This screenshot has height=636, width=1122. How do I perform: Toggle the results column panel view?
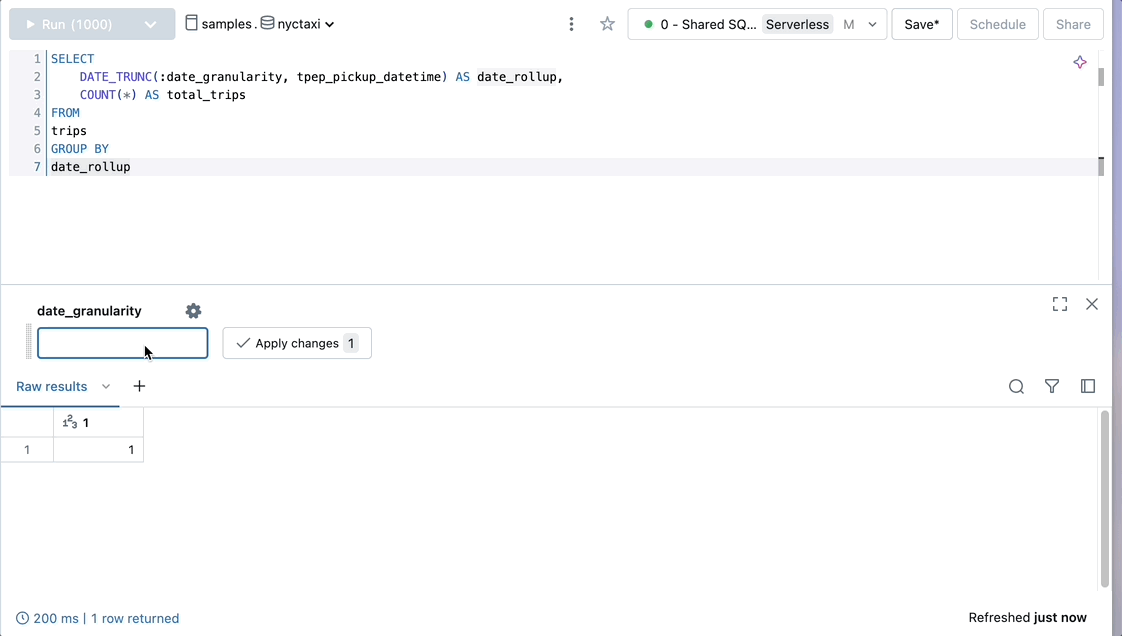[1088, 386]
